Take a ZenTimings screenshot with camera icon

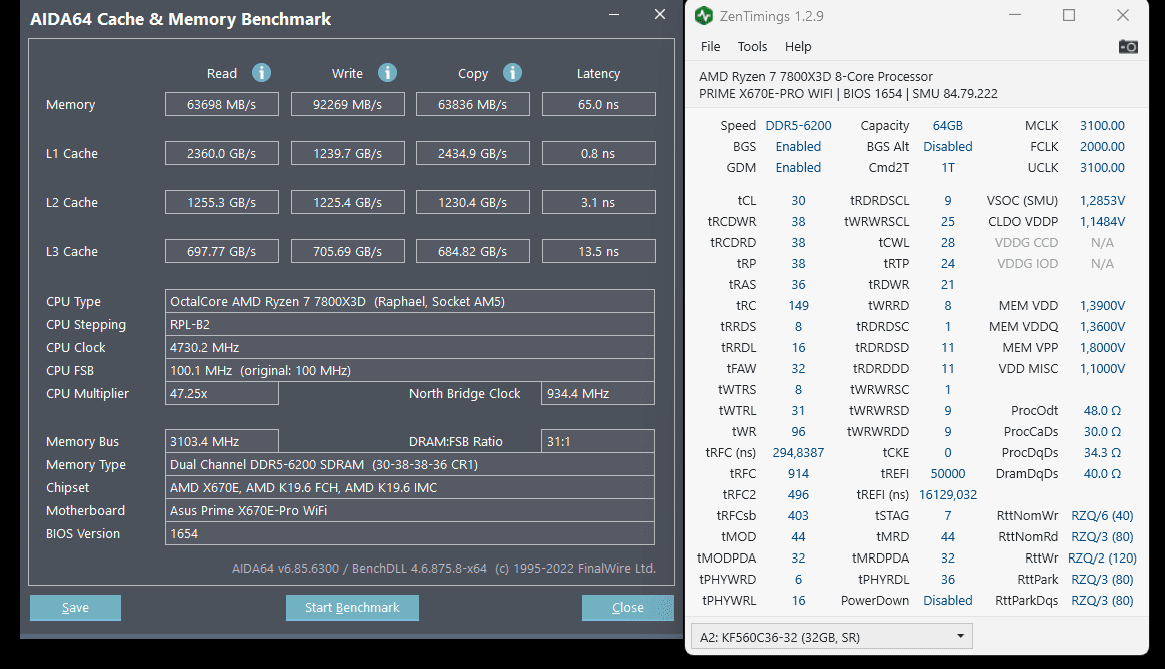tap(1128, 47)
